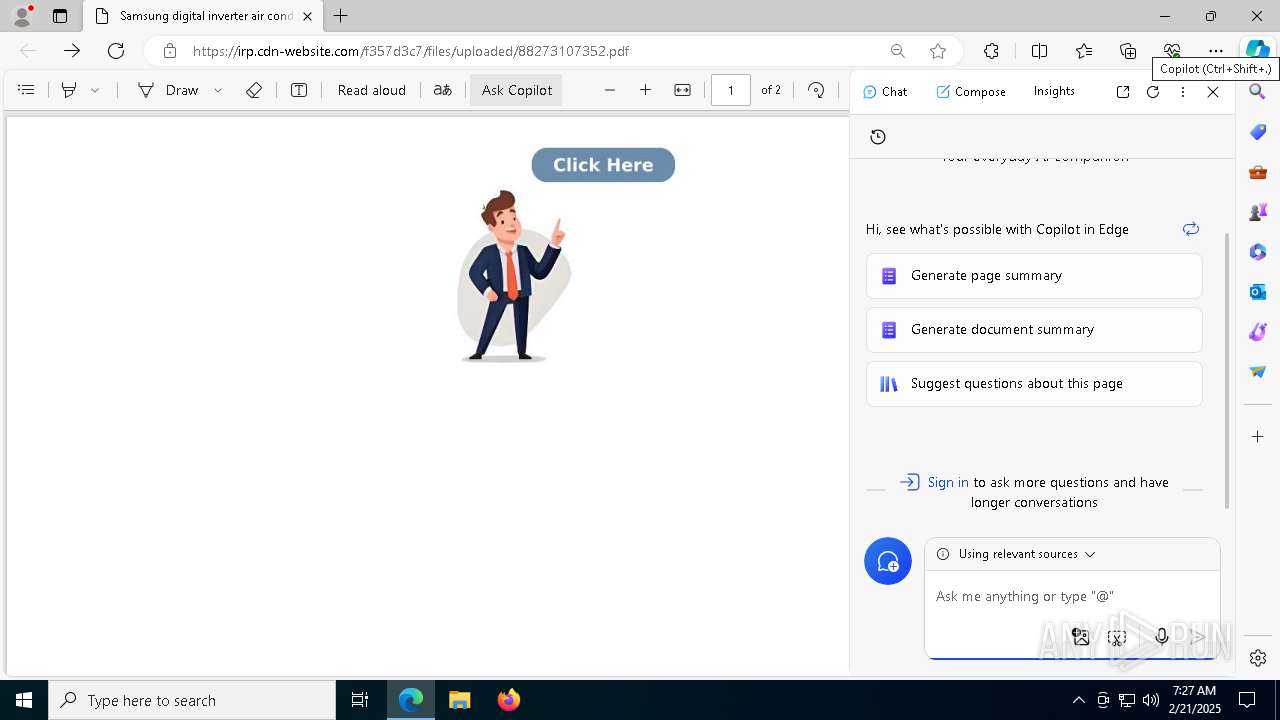Click Suggest questions about this page
This screenshot has width=1280, height=720.
click(1034, 384)
